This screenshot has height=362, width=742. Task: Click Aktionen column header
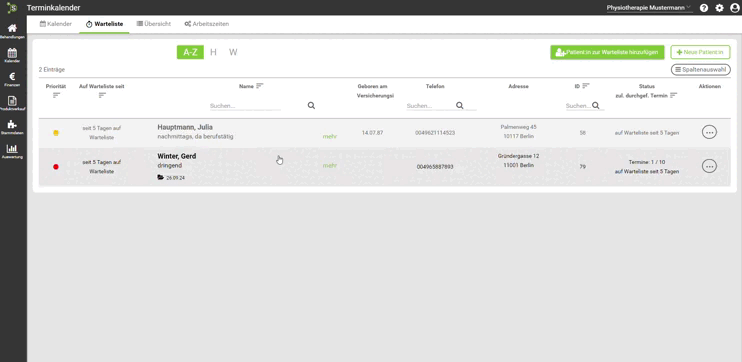click(709, 86)
